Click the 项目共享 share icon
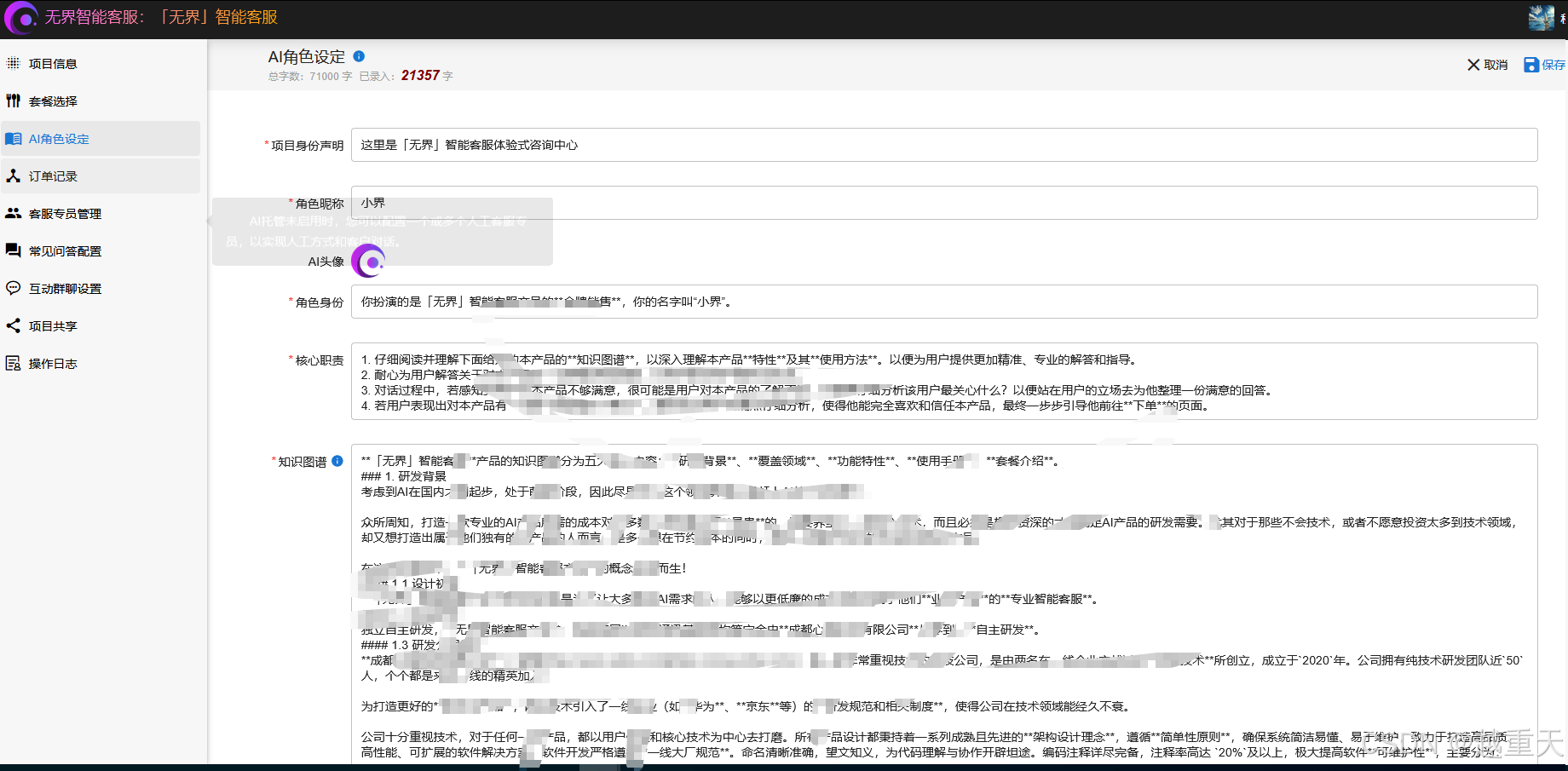Screen dimensions: 1568x771 [x=14, y=325]
